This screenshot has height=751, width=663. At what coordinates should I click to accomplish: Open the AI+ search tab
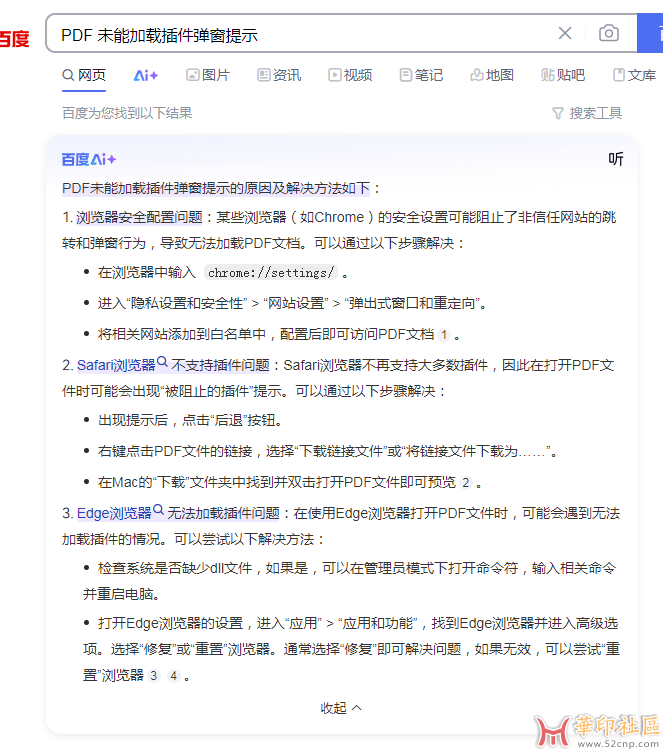(146, 75)
